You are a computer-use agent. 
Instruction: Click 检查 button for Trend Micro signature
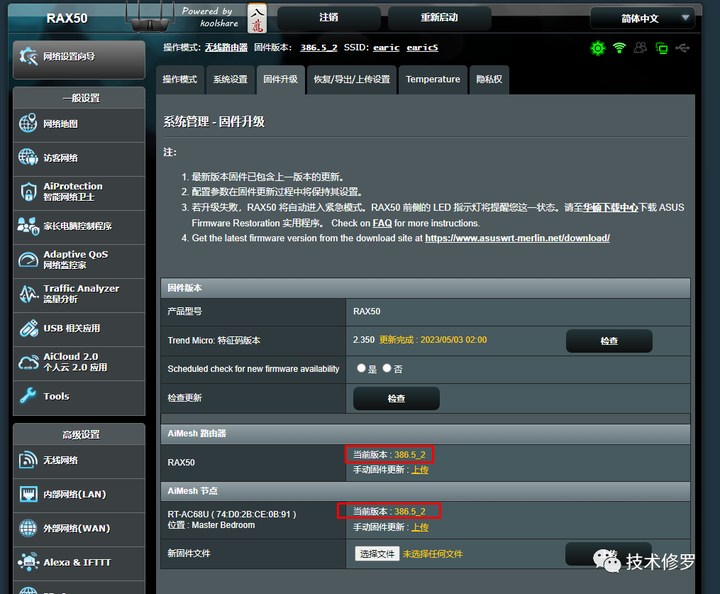click(609, 341)
